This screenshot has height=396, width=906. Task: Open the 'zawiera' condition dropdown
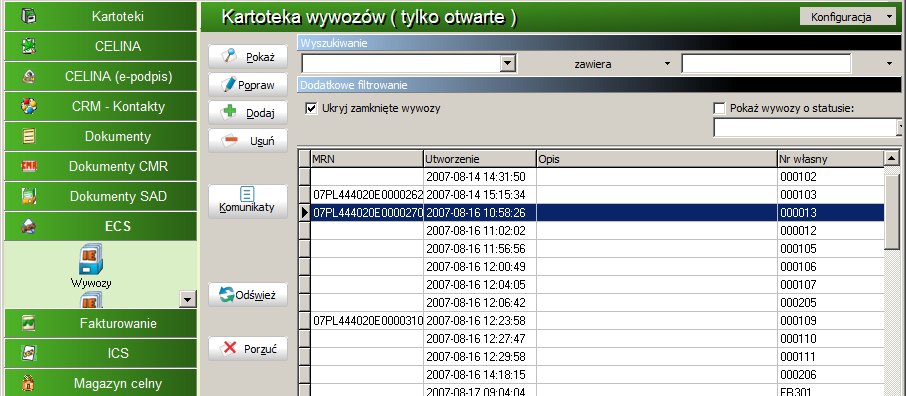(667, 64)
